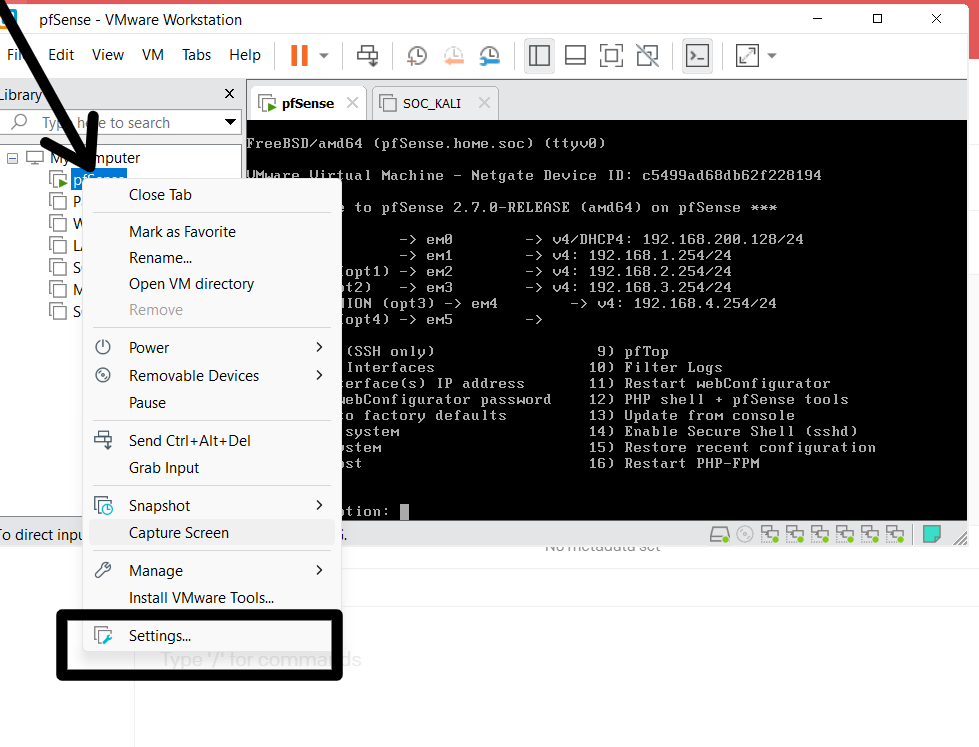Image resolution: width=979 pixels, height=747 pixels.
Task: Toggle the library sidebar toolbar icon
Action: pyautogui.click(x=539, y=56)
